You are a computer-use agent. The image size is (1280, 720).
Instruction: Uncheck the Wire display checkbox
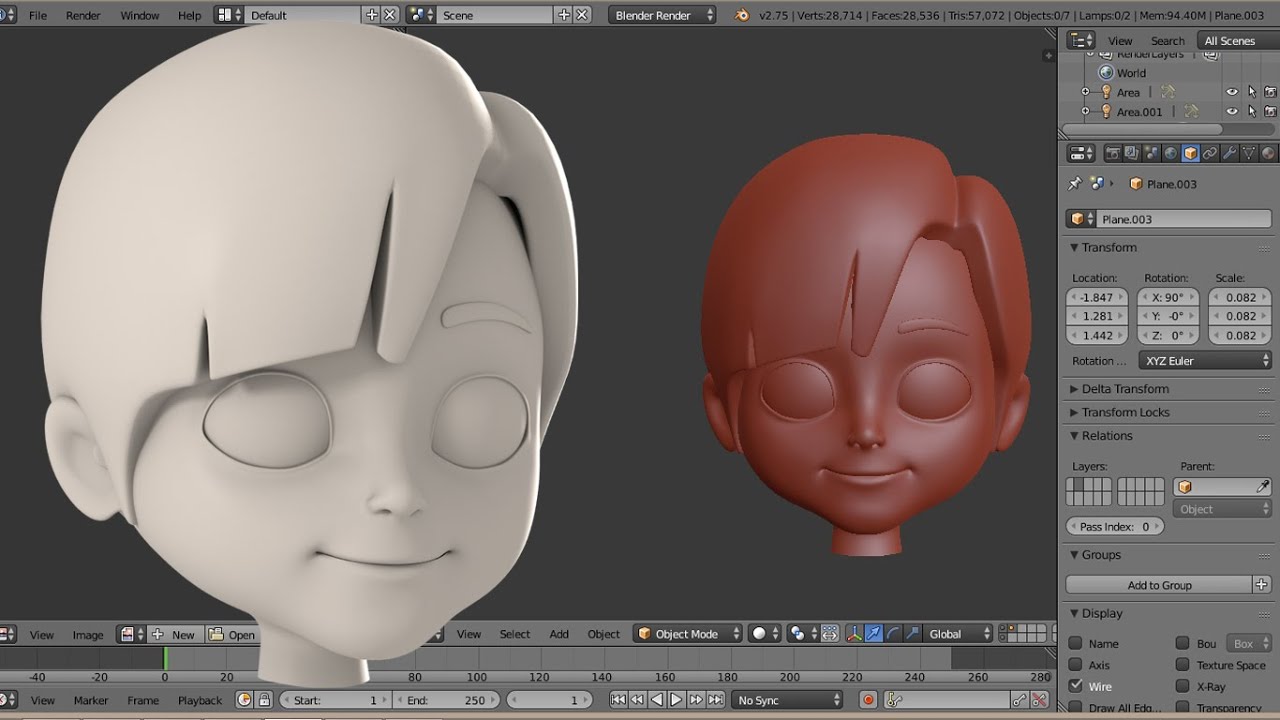1076,687
